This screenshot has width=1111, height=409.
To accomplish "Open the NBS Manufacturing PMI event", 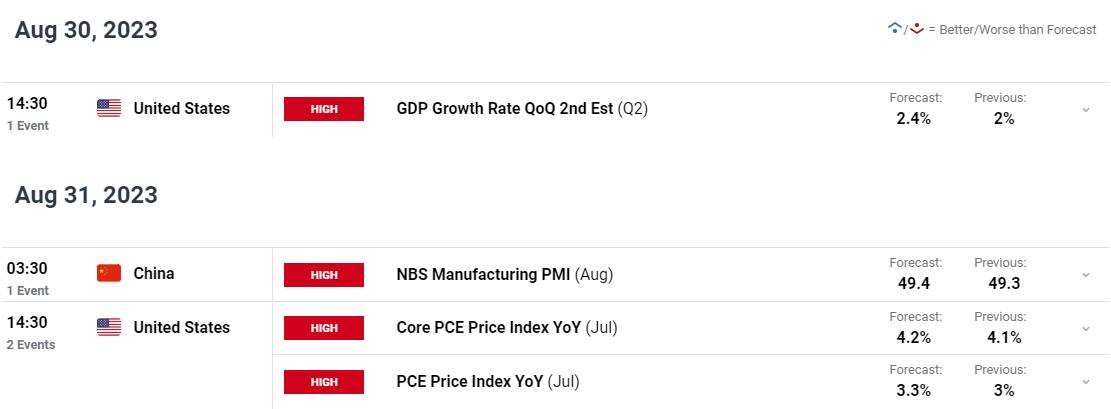I will coord(504,274).
